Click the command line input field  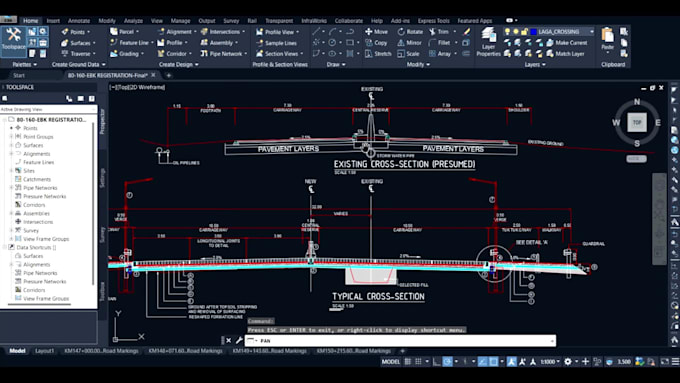coord(401,340)
